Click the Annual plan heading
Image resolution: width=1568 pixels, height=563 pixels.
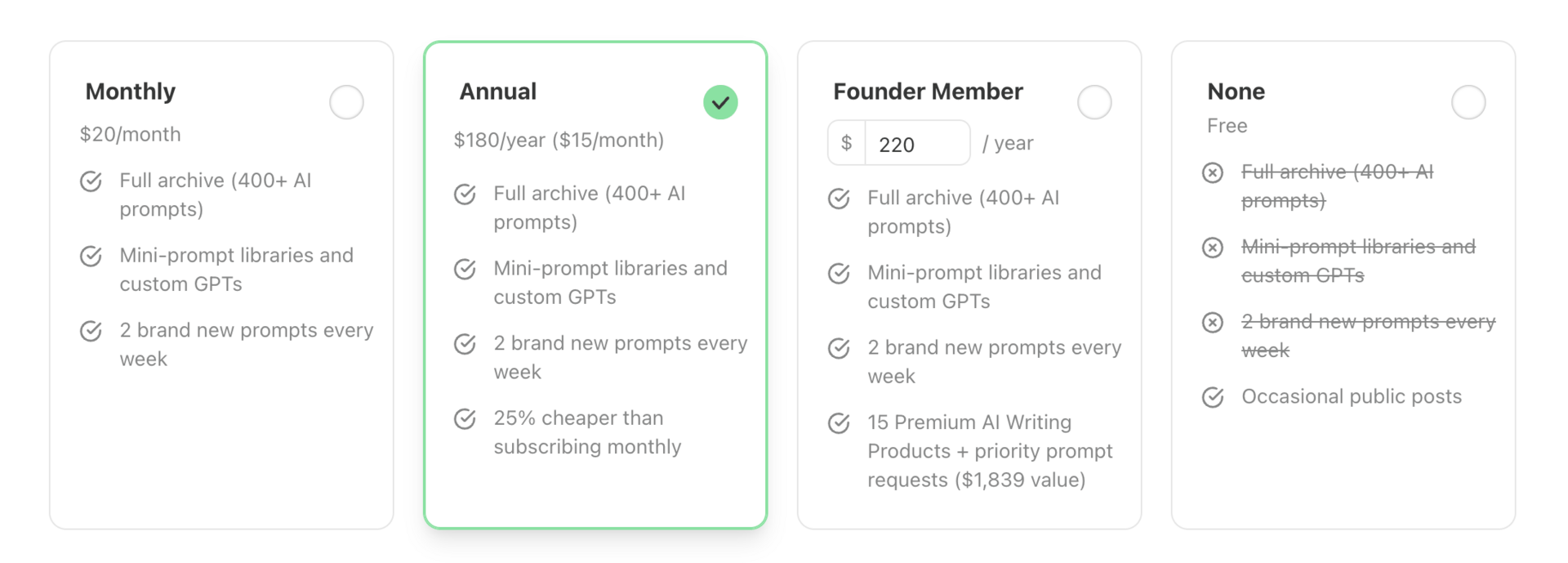[x=497, y=92]
